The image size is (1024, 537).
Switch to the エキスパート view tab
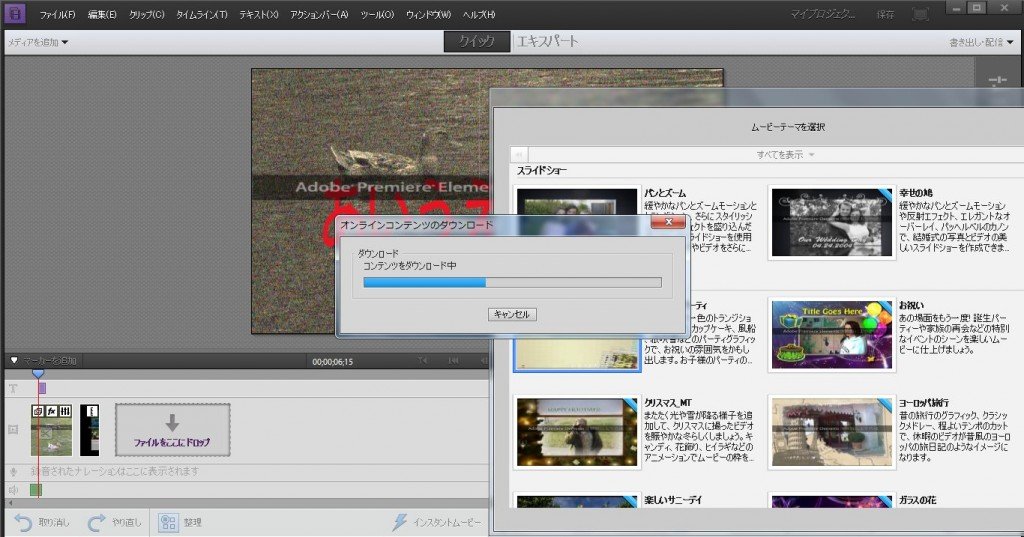tap(547, 41)
